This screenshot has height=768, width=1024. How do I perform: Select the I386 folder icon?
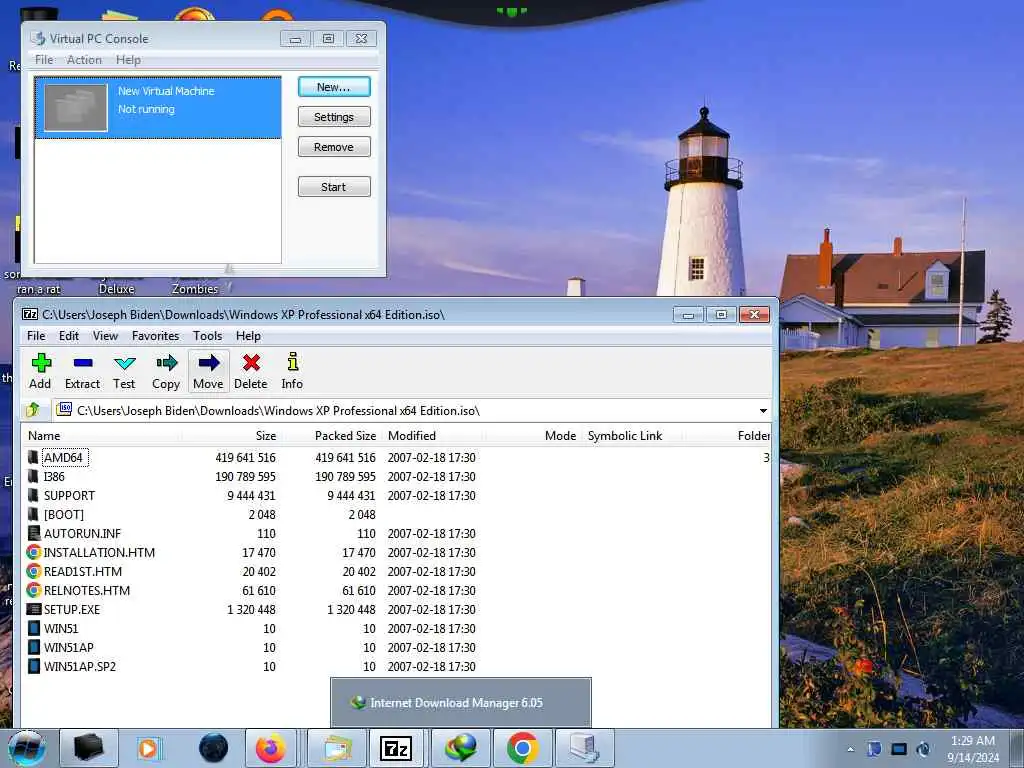point(33,476)
